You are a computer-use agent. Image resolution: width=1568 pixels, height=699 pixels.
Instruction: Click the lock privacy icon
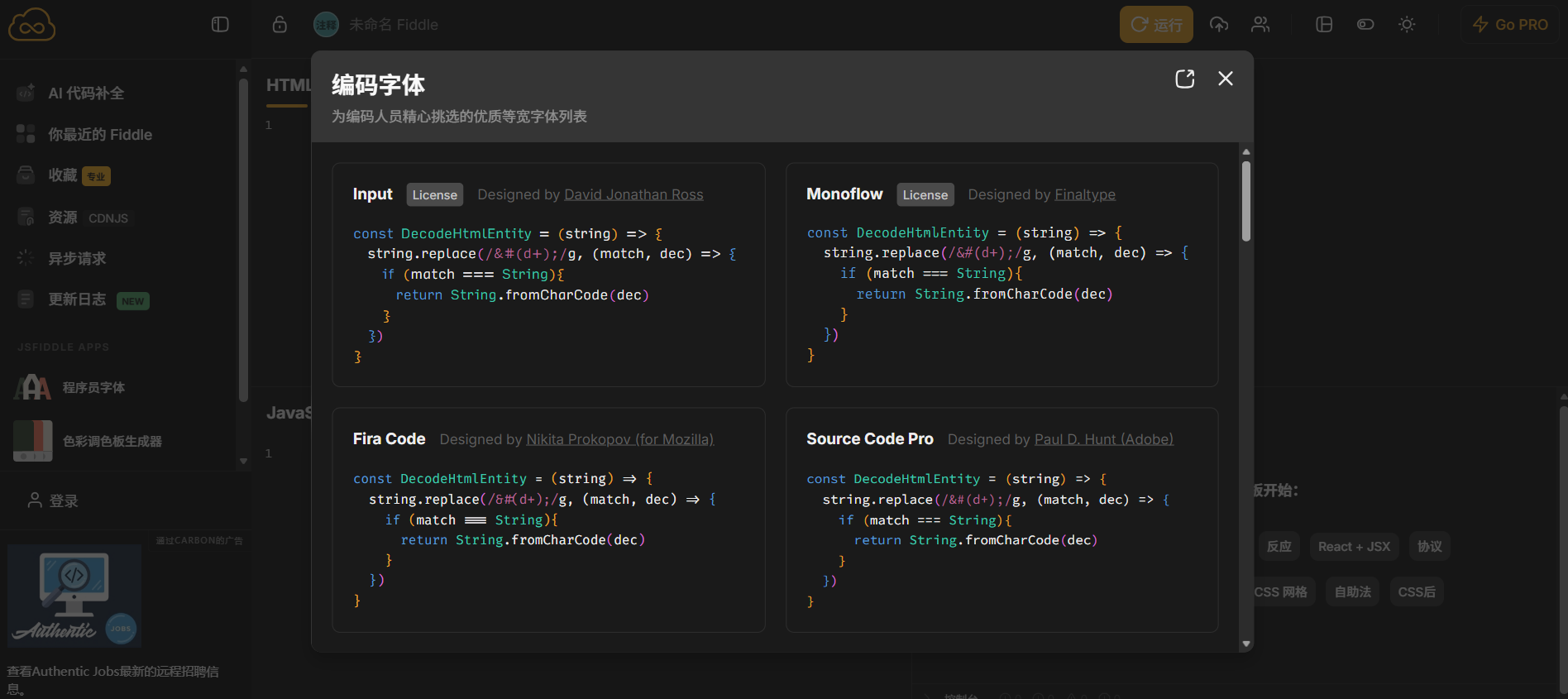click(x=280, y=25)
